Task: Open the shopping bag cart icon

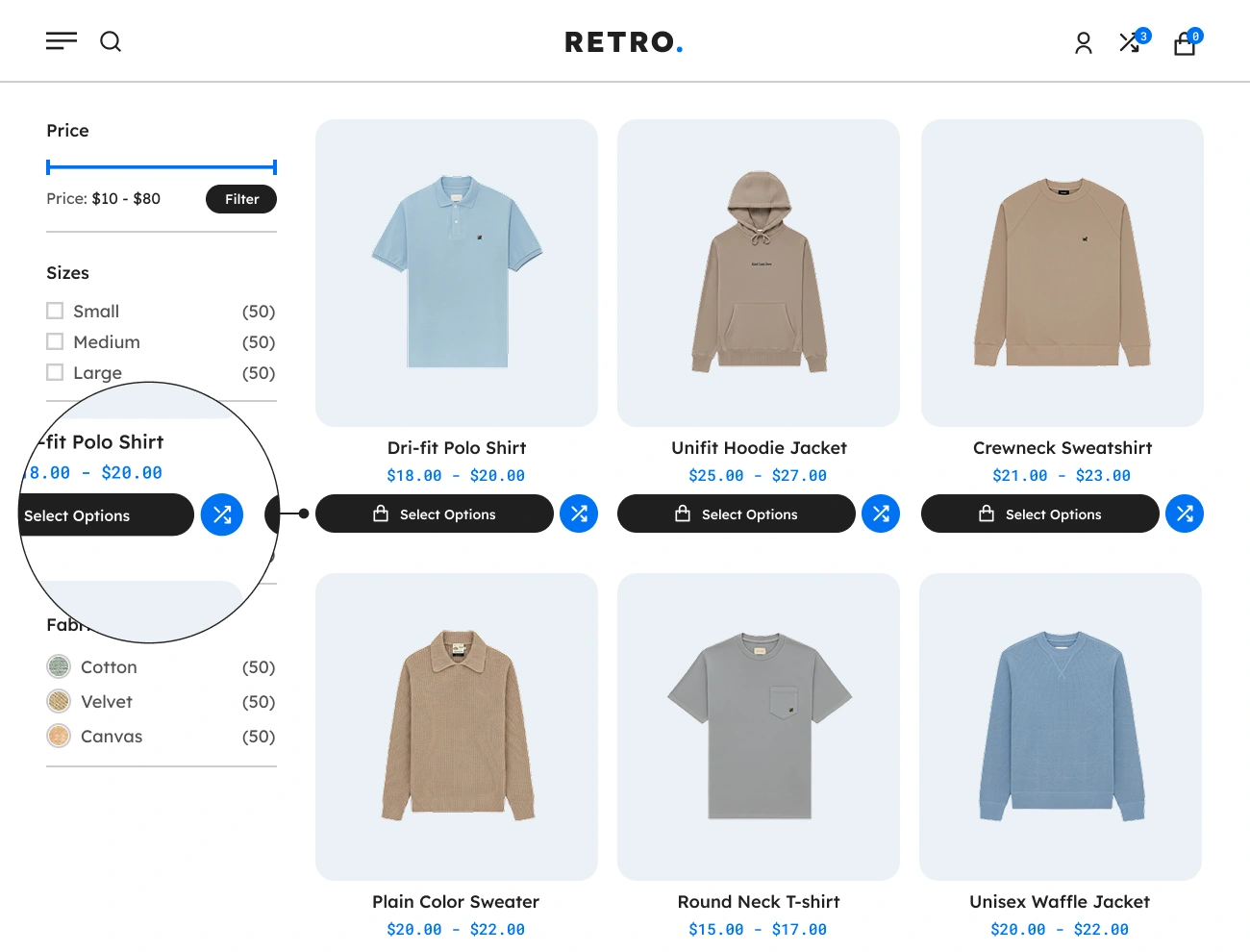Action: coord(1187,42)
